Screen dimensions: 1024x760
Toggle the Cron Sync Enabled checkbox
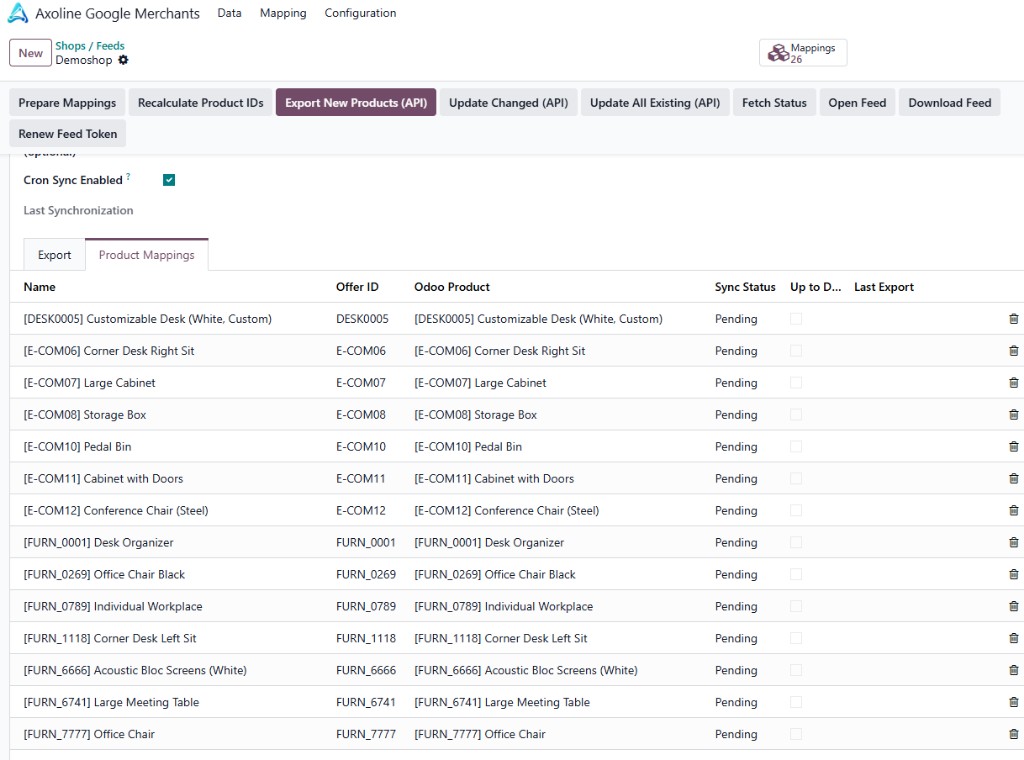coord(169,180)
